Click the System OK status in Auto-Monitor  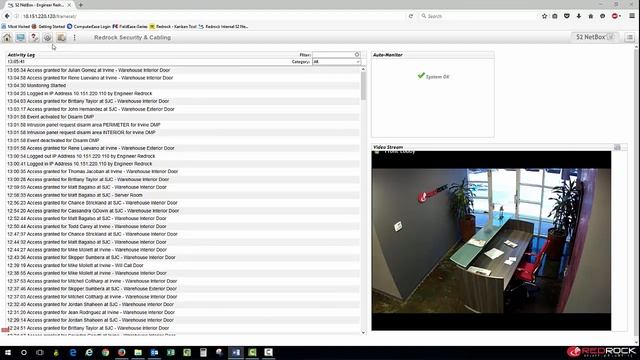(x=433, y=76)
